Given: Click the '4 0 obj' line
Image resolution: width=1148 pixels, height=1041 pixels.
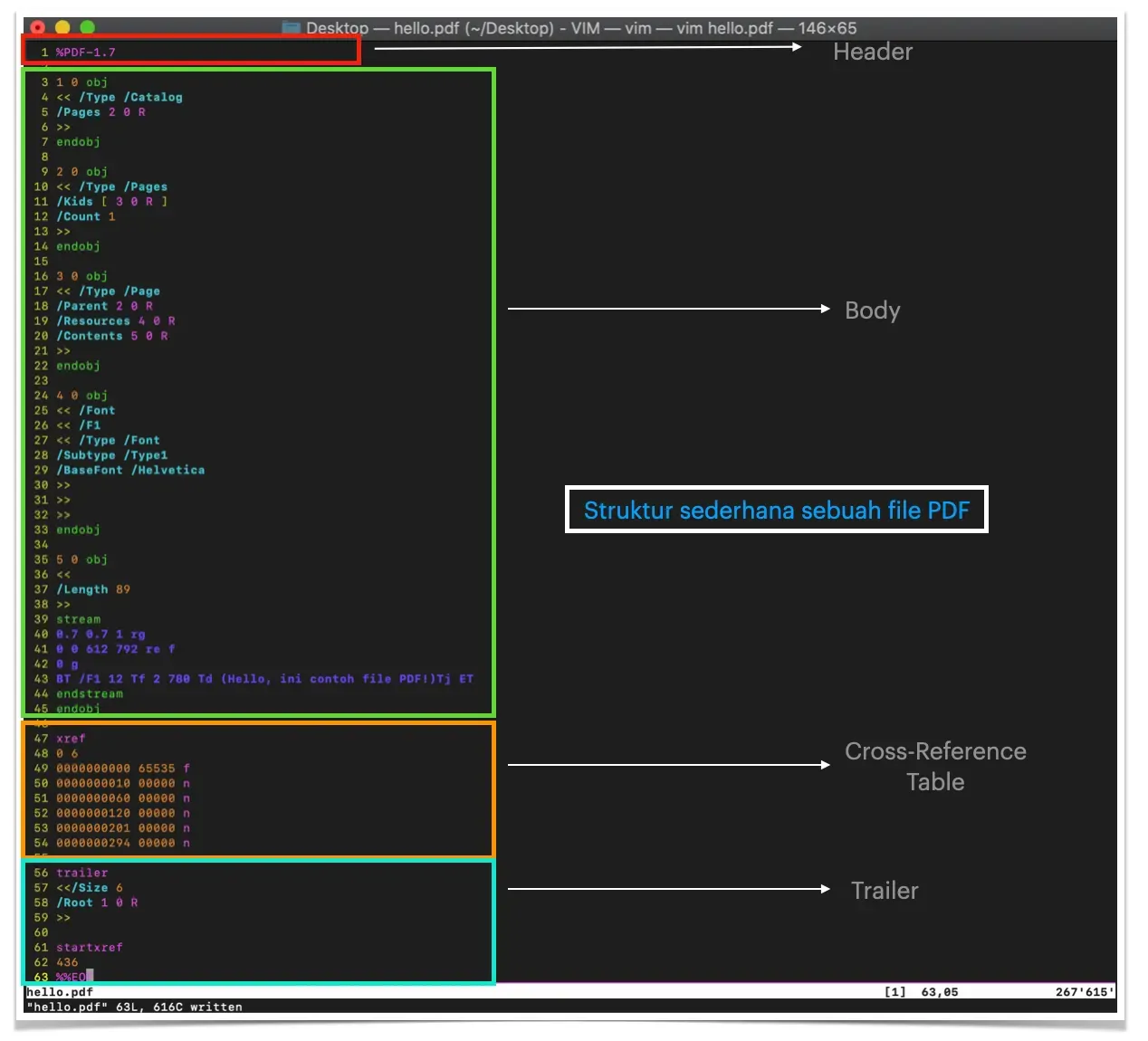Looking at the screenshot, I should click(x=81, y=396).
